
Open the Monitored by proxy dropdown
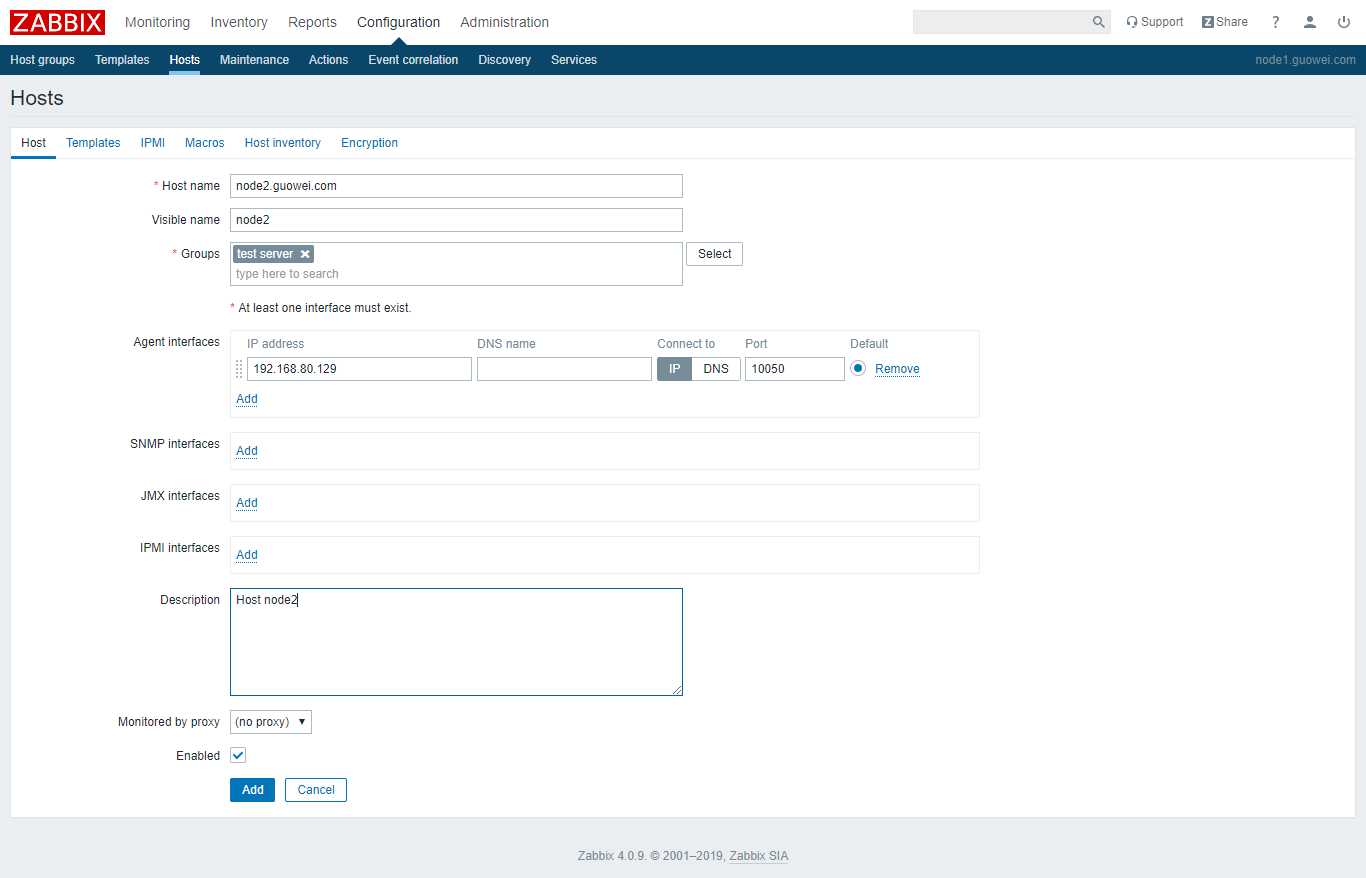click(271, 722)
